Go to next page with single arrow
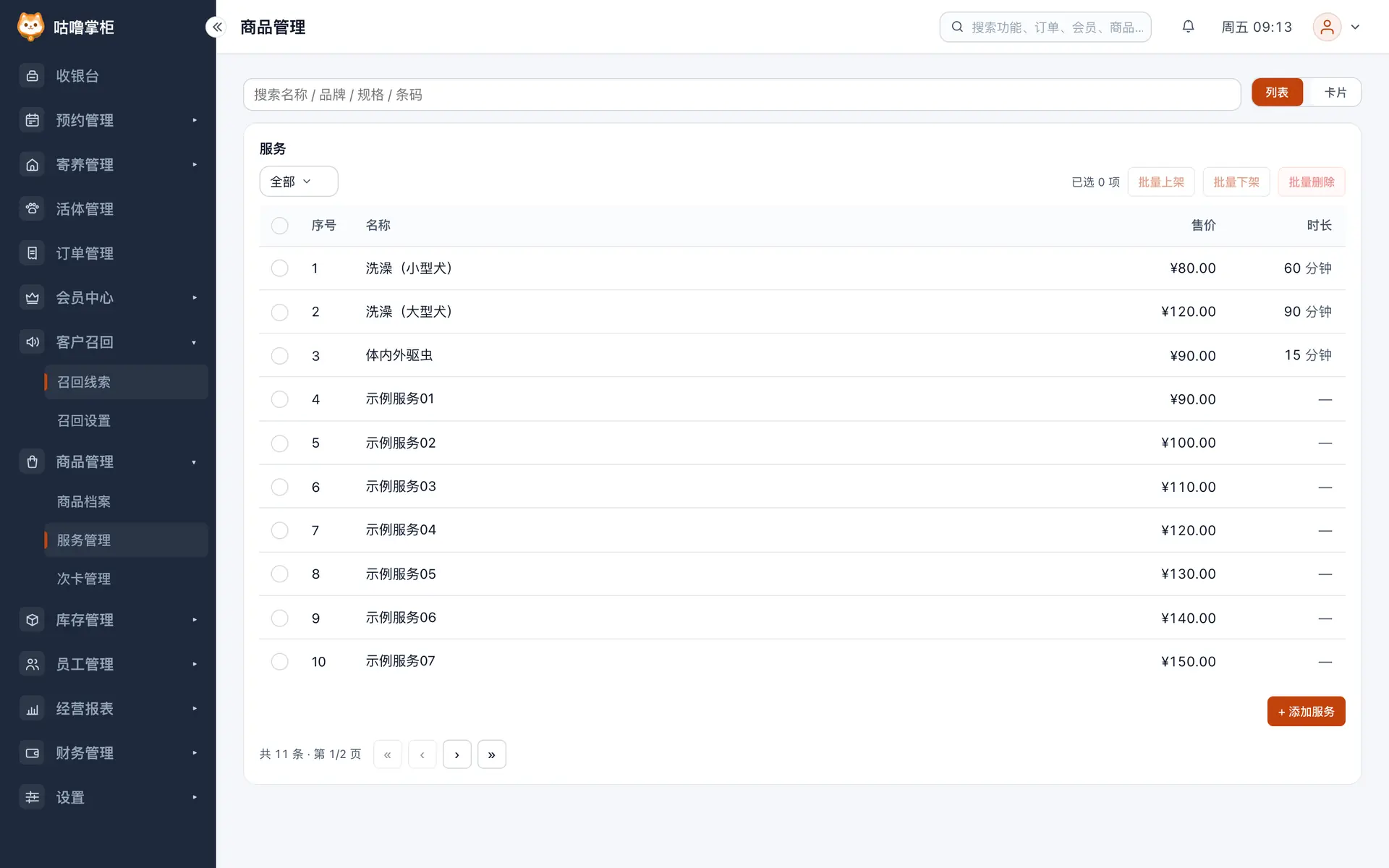The width and height of the screenshot is (1389, 868). pos(456,754)
